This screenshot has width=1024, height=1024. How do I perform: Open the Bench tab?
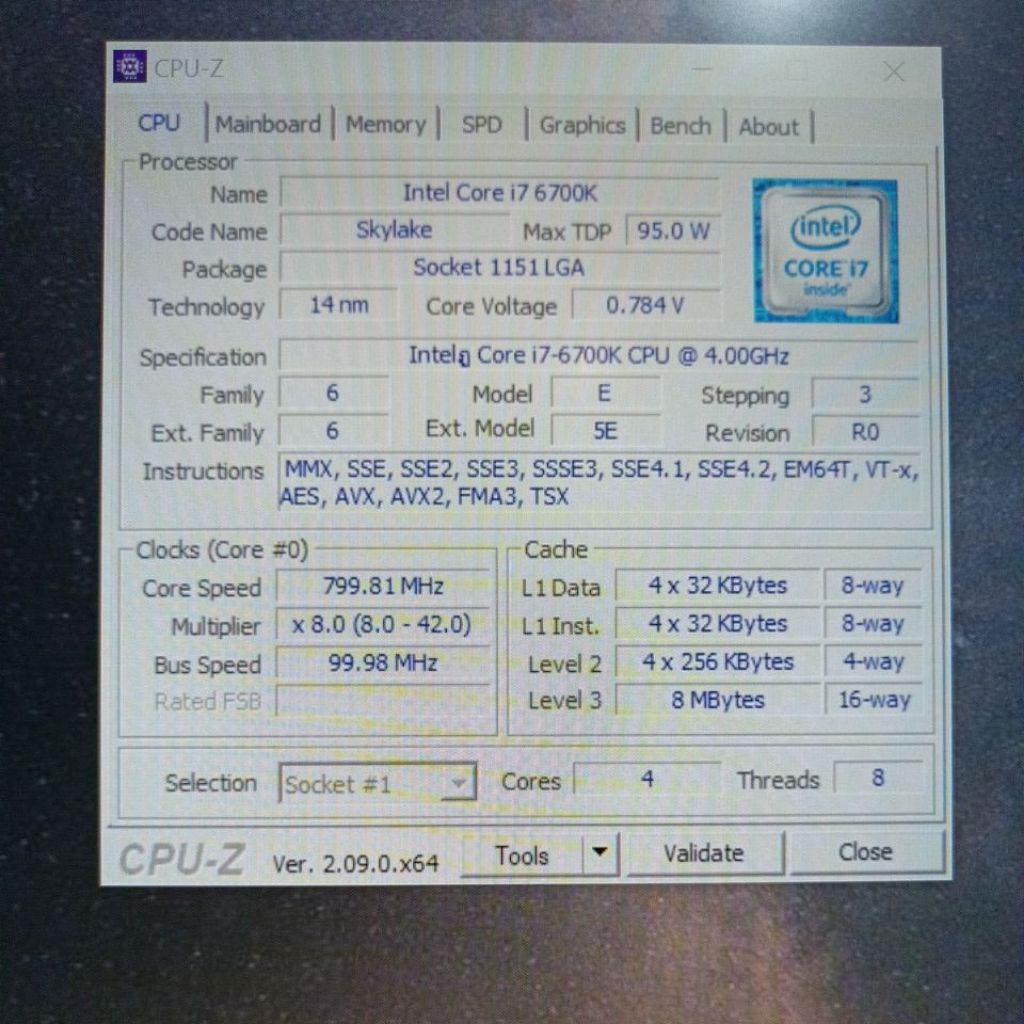click(x=680, y=125)
